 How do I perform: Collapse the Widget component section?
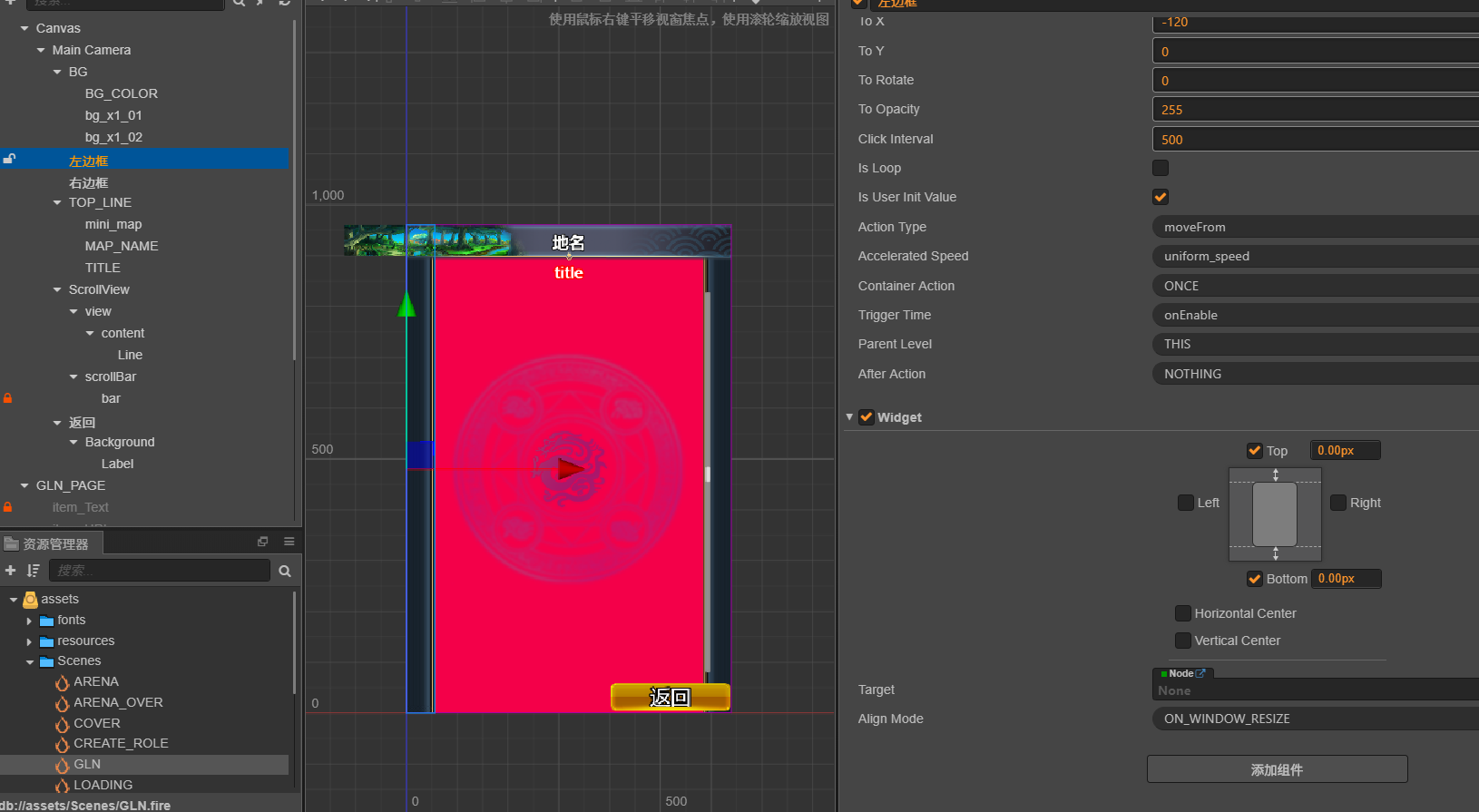coord(849,417)
